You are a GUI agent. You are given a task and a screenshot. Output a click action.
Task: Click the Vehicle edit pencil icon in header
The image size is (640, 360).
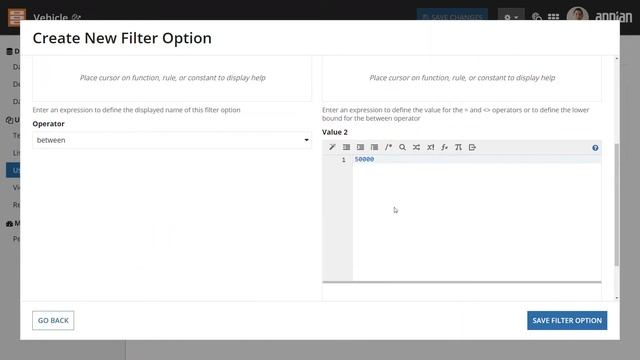pyautogui.click(x=76, y=17)
